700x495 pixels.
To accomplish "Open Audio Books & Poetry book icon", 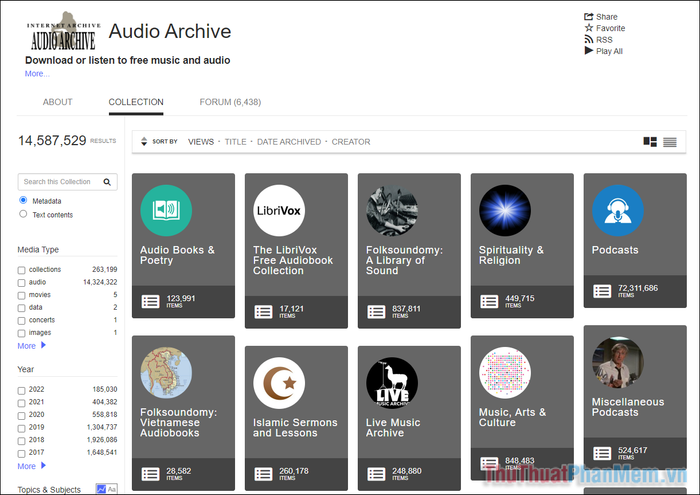I will pyautogui.click(x=166, y=210).
